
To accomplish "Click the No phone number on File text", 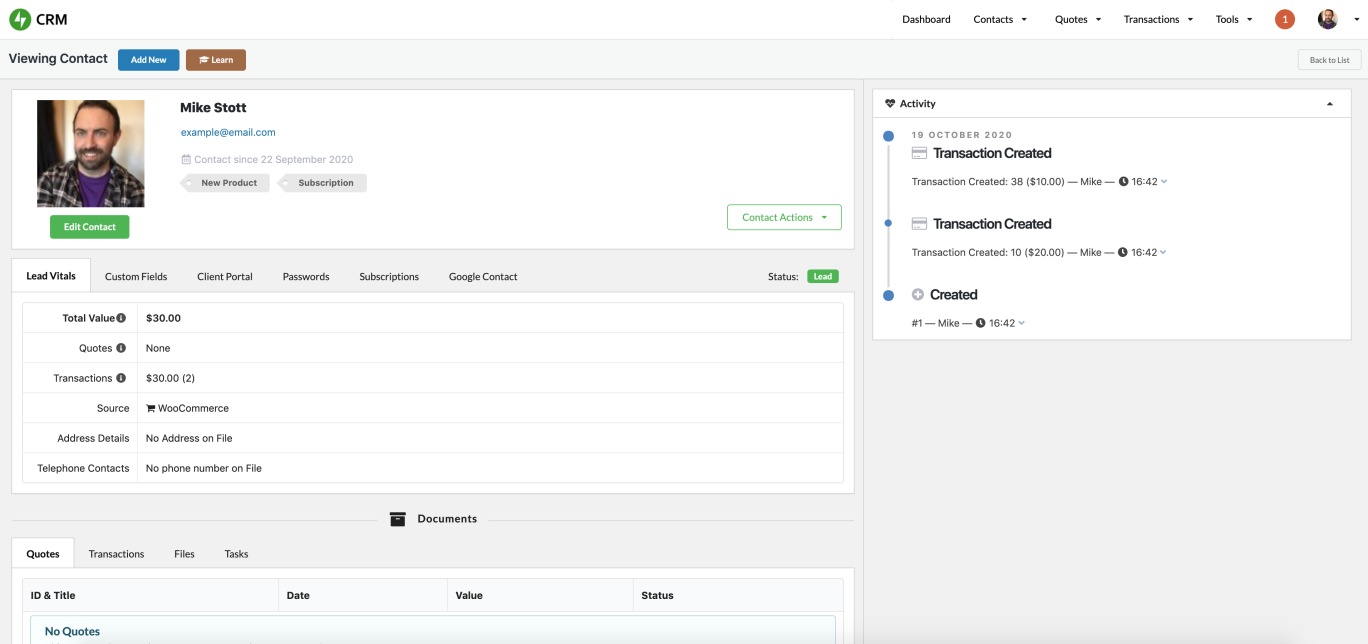I will click(x=204, y=468).
